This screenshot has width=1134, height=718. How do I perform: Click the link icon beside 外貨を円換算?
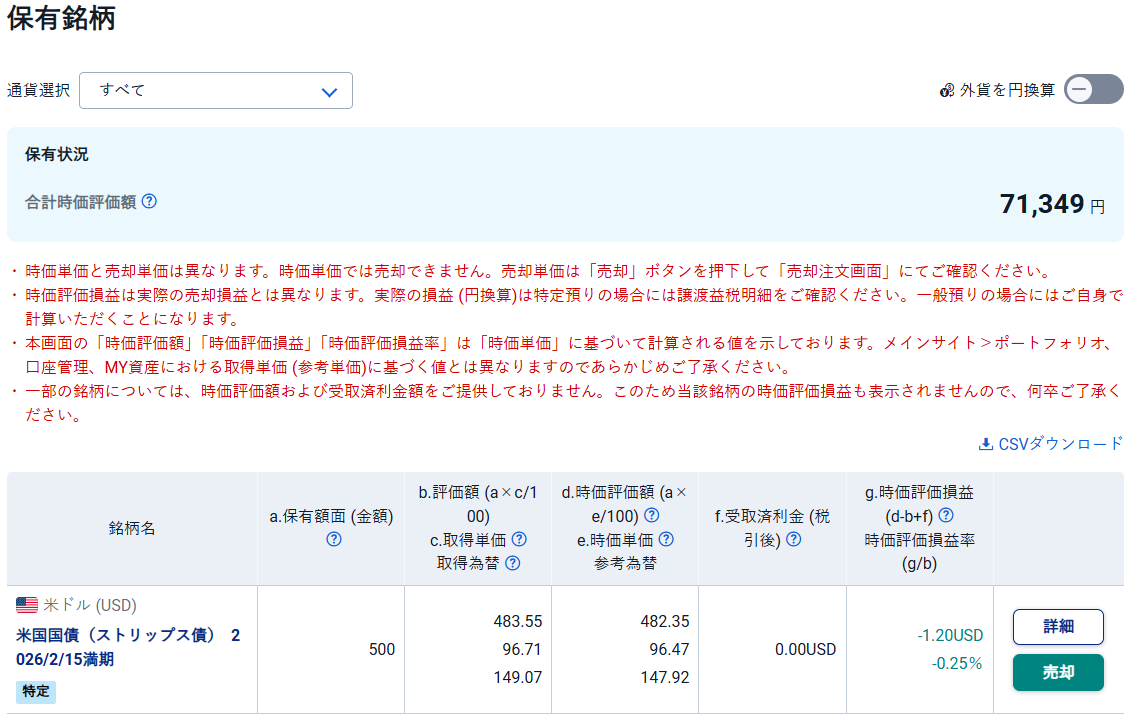click(946, 89)
